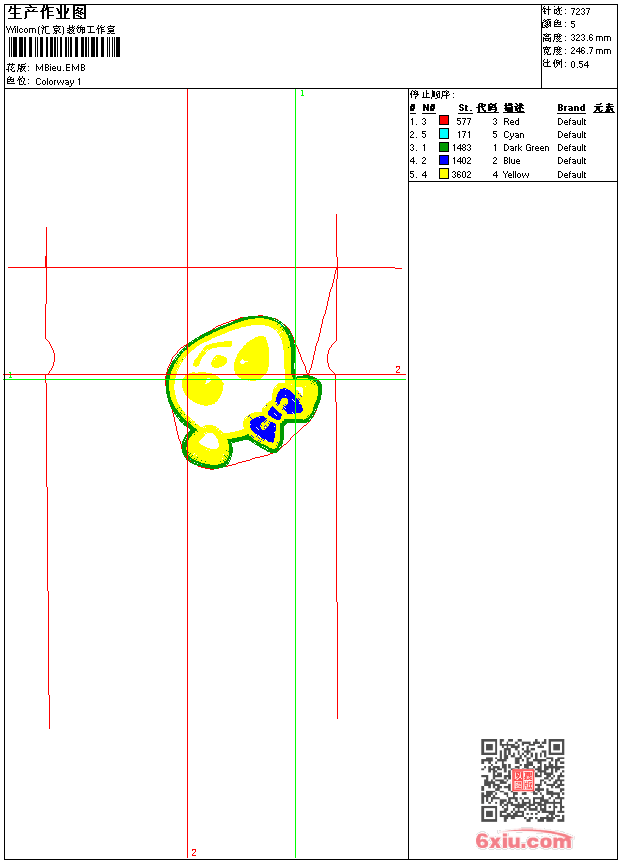Image resolution: width=620 pixels, height=860 pixels.
Task: Select the file name 'MBieu.EMB'
Action: click(60, 68)
